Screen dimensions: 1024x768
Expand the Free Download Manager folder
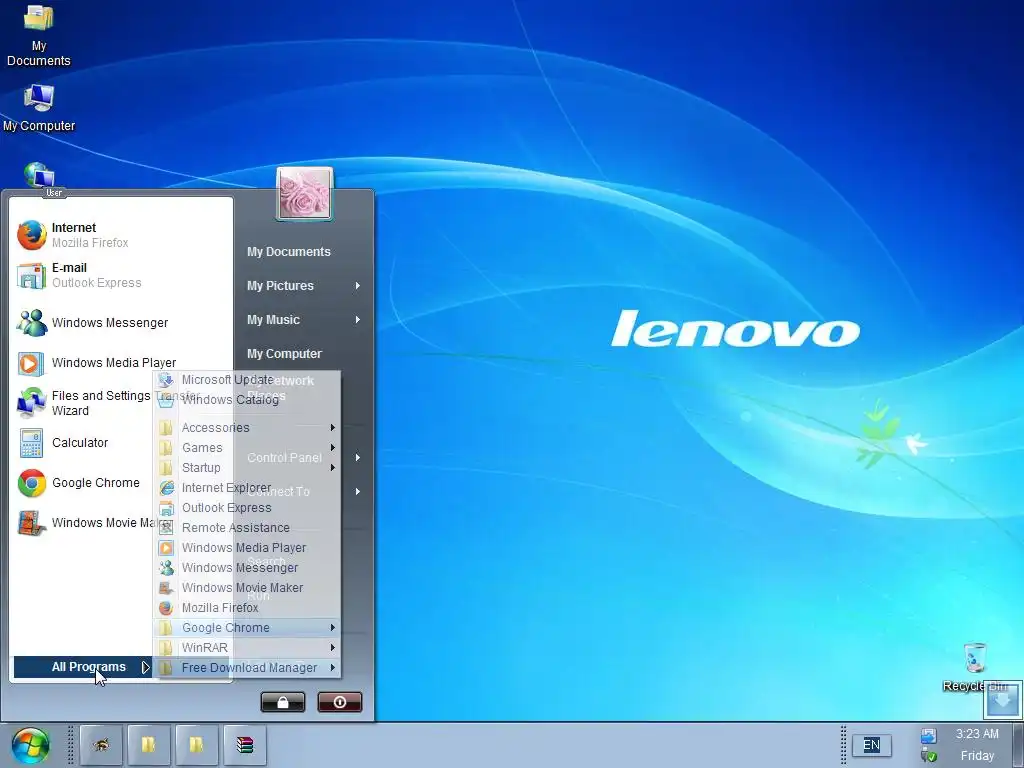click(x=247, y=667)
